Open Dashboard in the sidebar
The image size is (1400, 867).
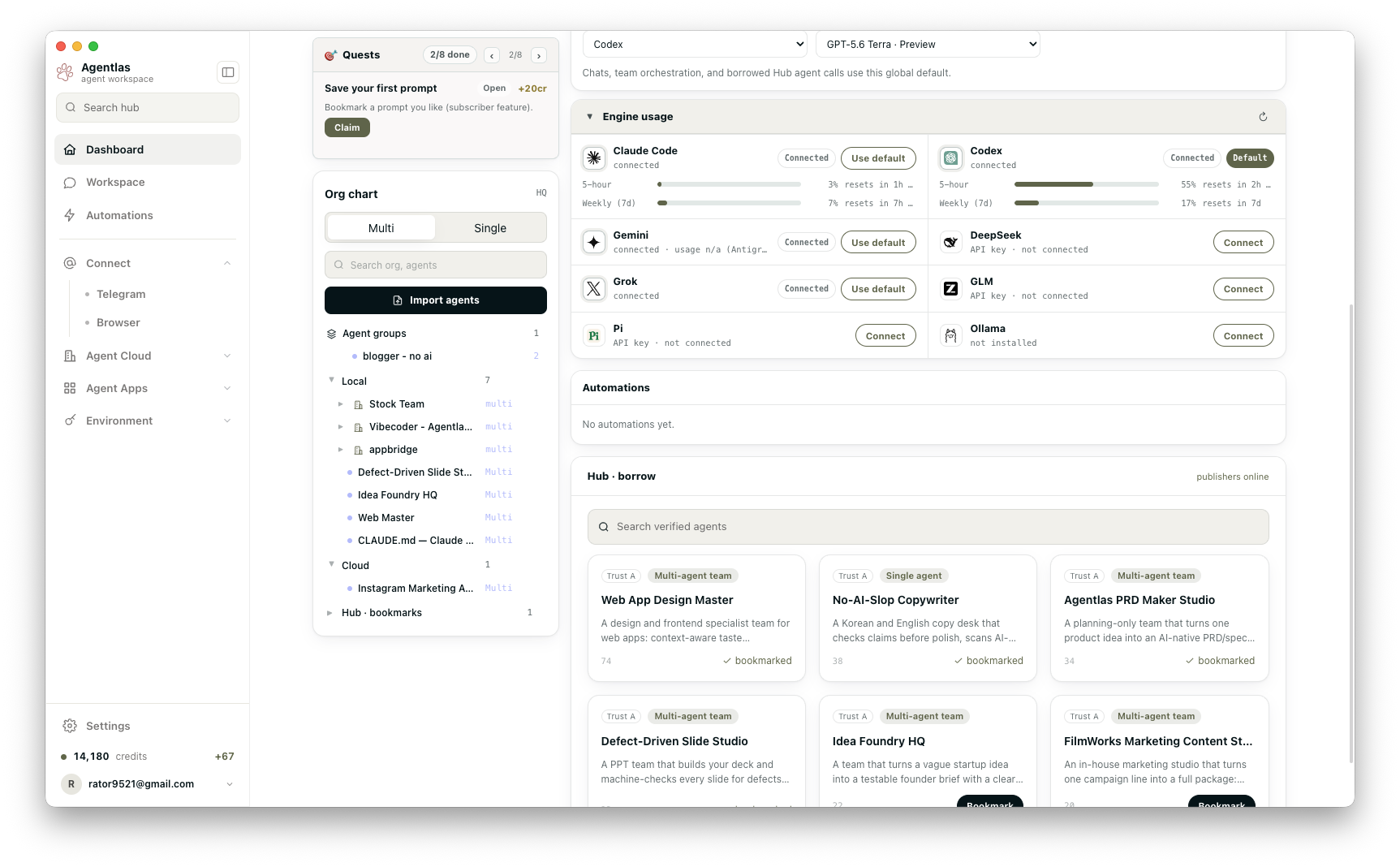148,149
